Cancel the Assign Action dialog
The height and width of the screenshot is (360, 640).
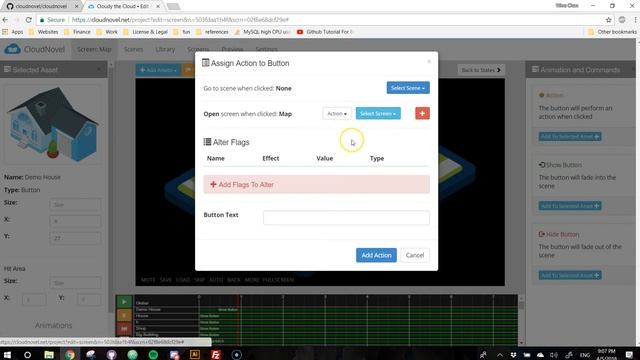(x=415, y=255)
